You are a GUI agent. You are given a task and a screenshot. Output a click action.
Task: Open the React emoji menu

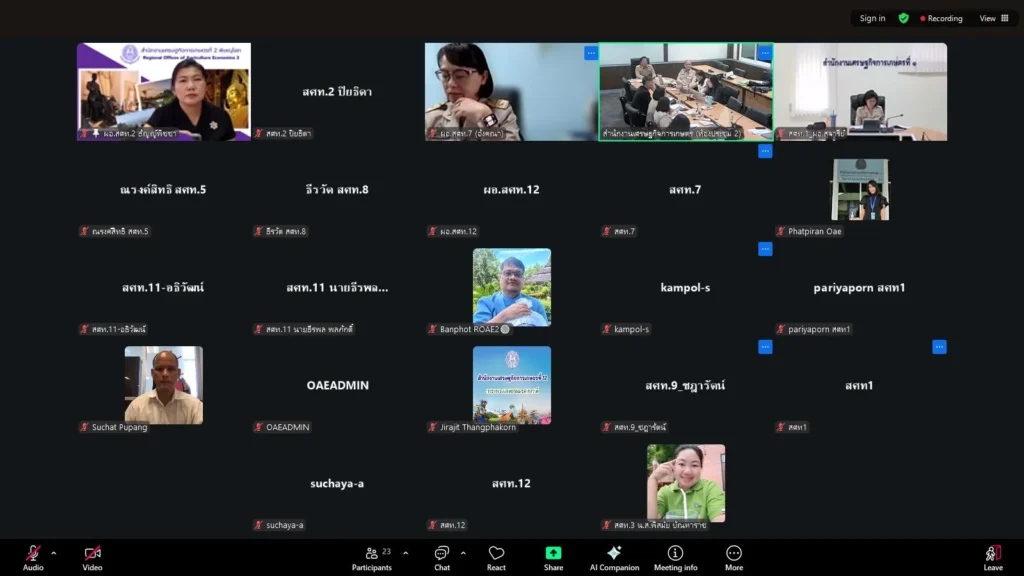(496, 556)
